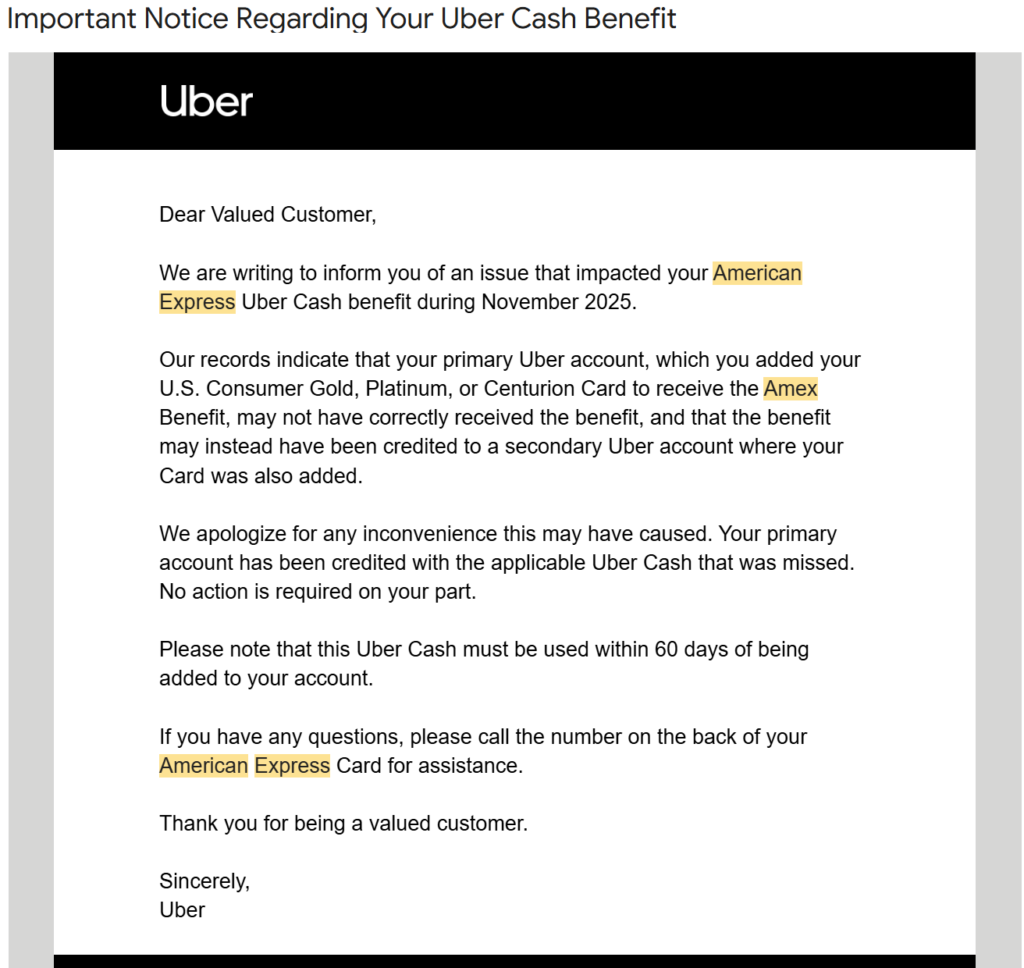Click "Thank you for being a valued customer."

pyautogui.click(x=343, y=824)
